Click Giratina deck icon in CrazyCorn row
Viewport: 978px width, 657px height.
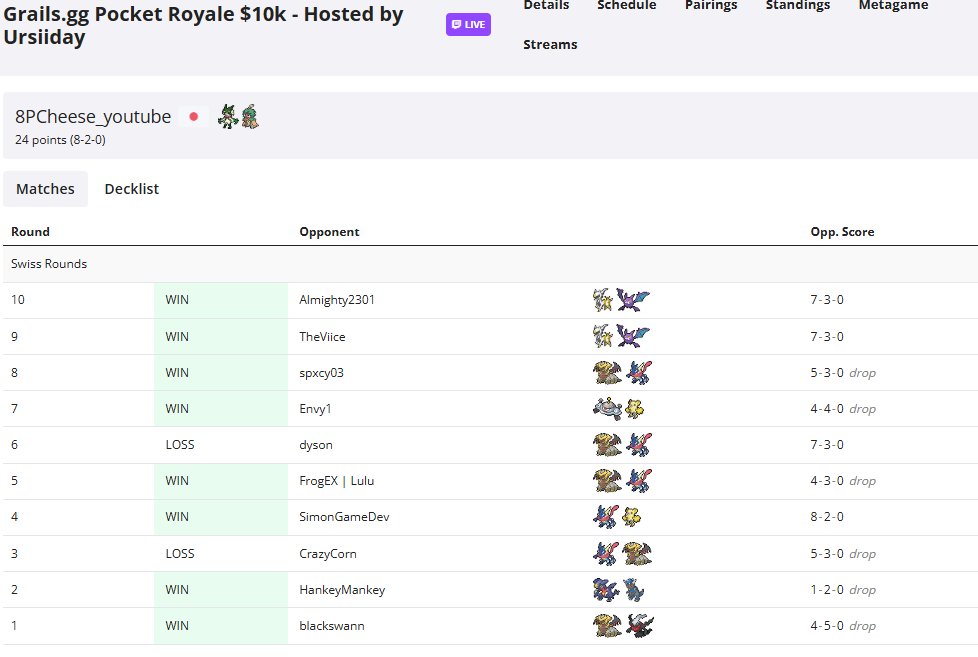coord(637,554)
